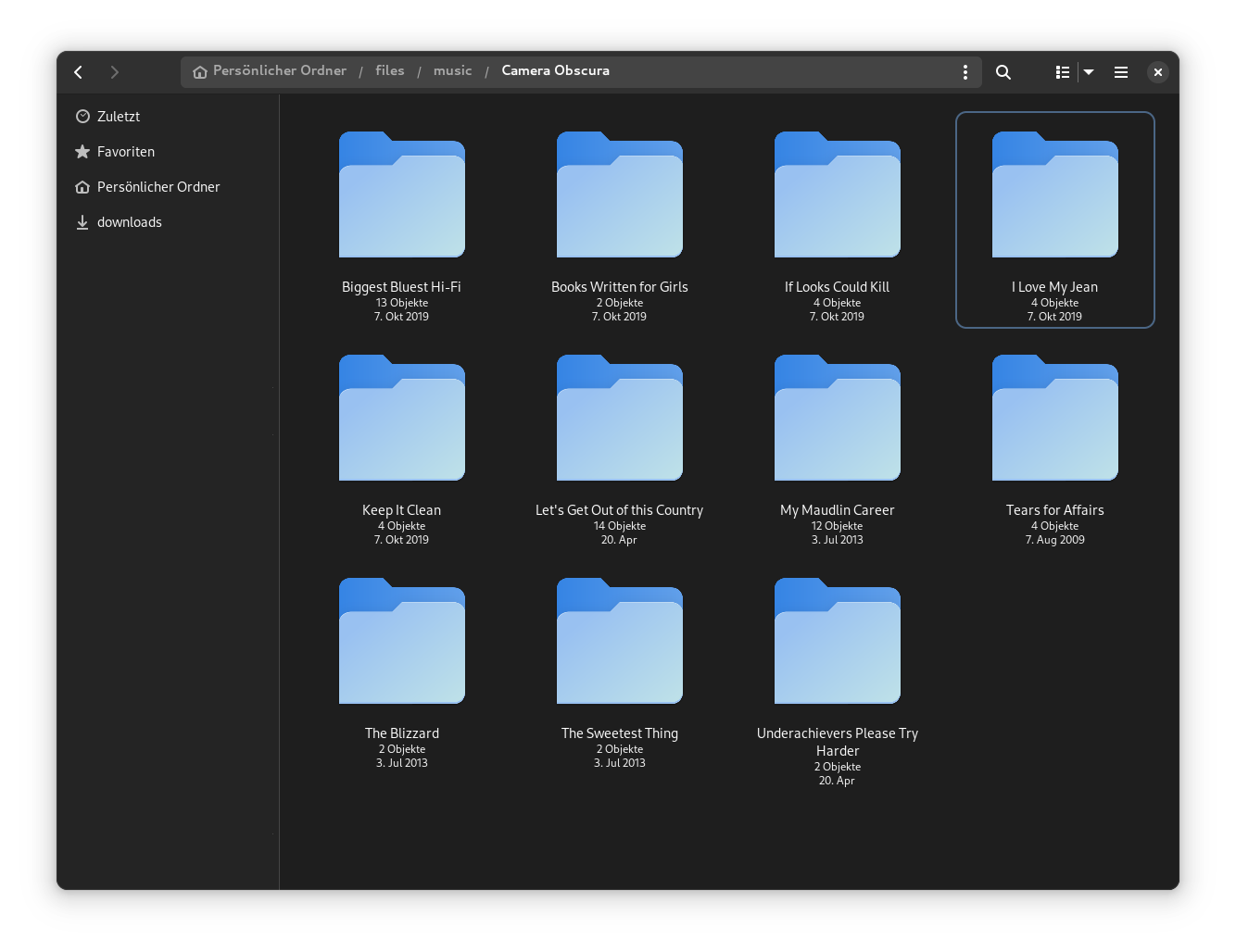Click the 'Tears for Affairs' name label
Viewport: 1236px width, 952px height.
[1055, 510]
